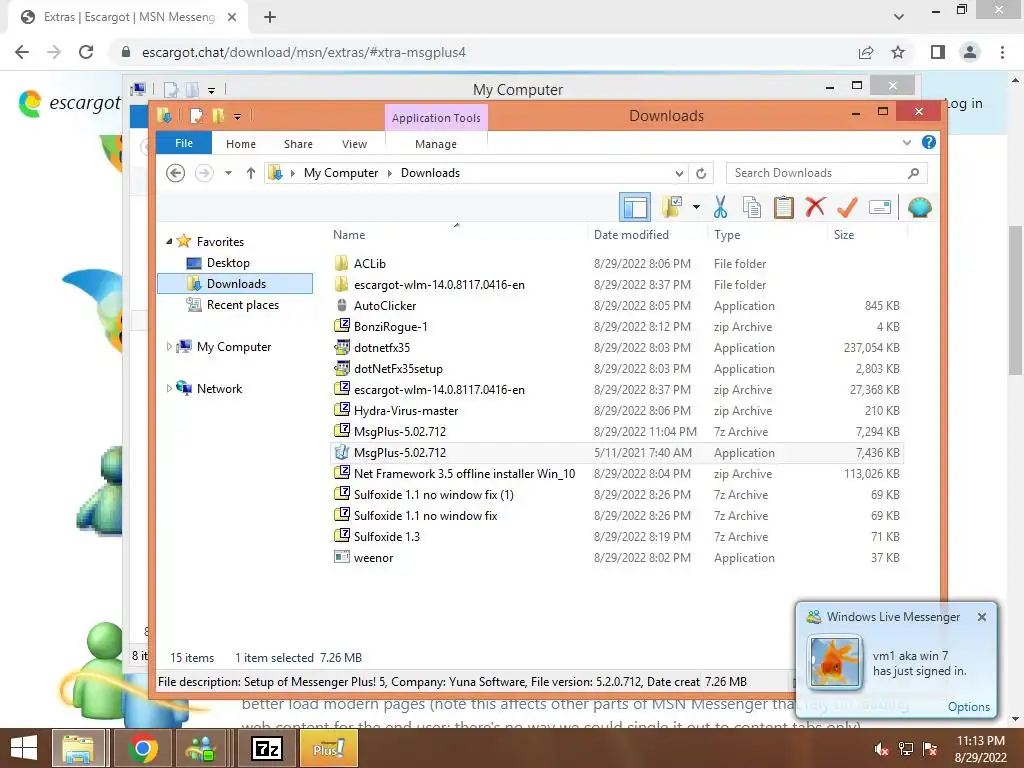1024x768 pixels.
Task: Click the Paste clipboard icon
Action: [x=783, y=208]
